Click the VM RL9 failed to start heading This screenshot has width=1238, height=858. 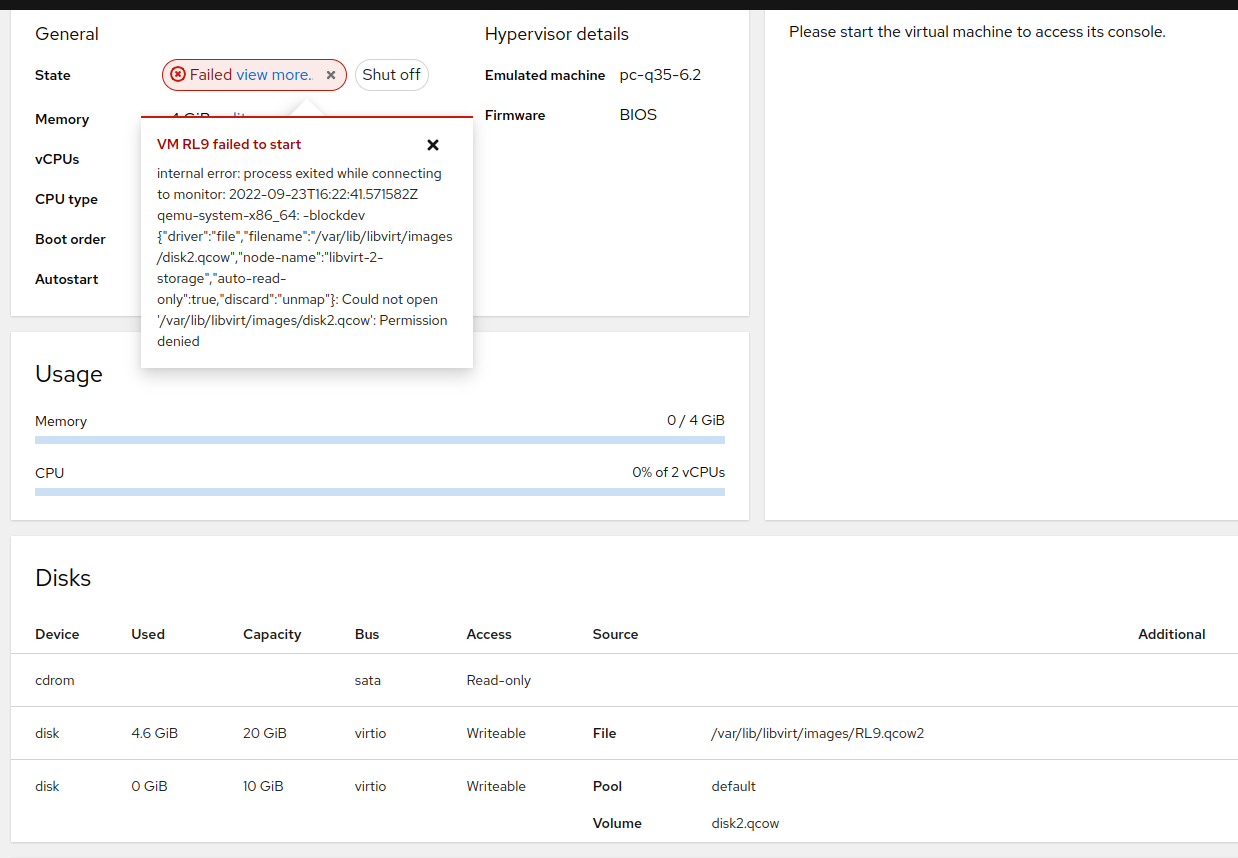click(228, 144)
